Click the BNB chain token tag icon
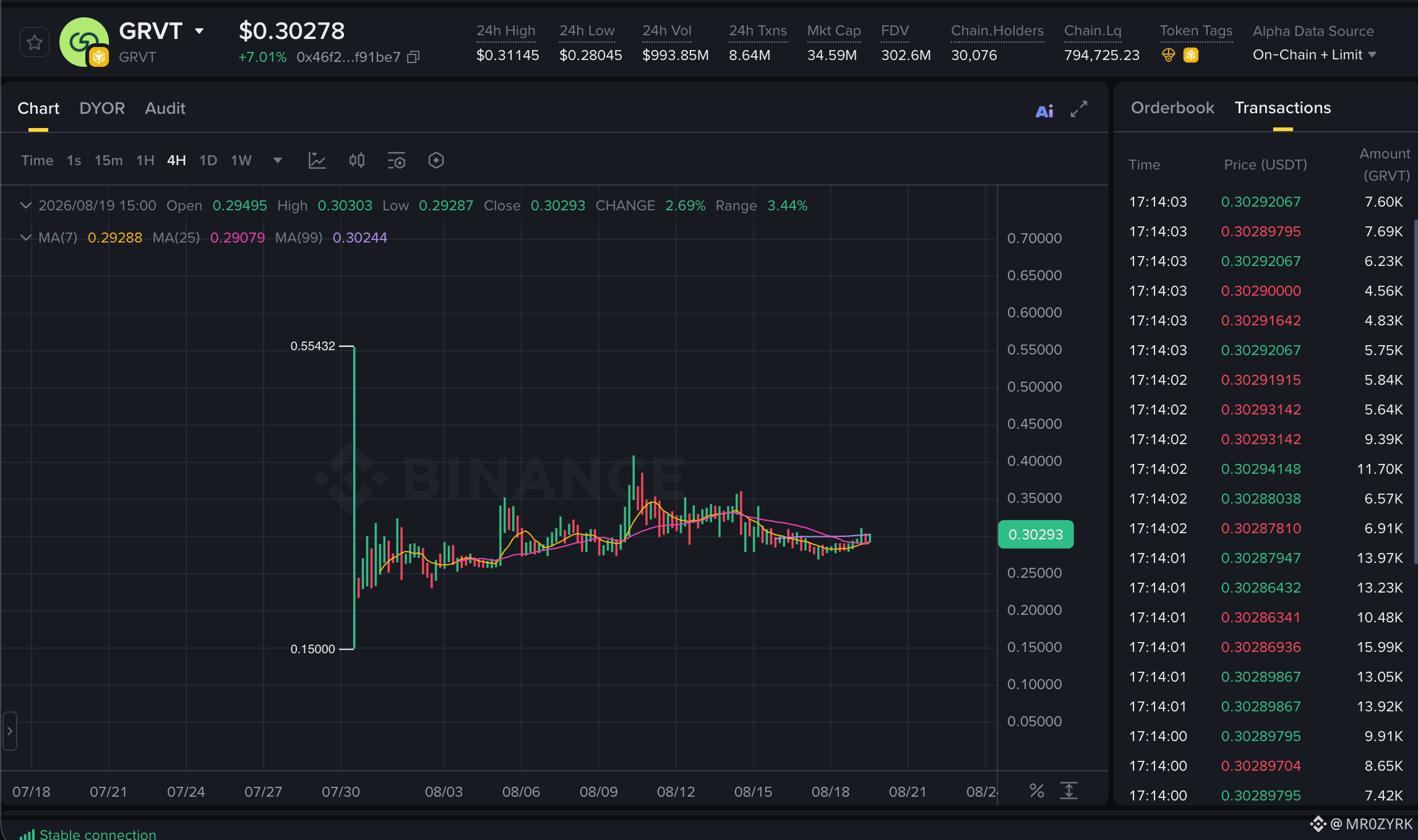Screen dimensions: 1418x840 [x=1191, y=55]
